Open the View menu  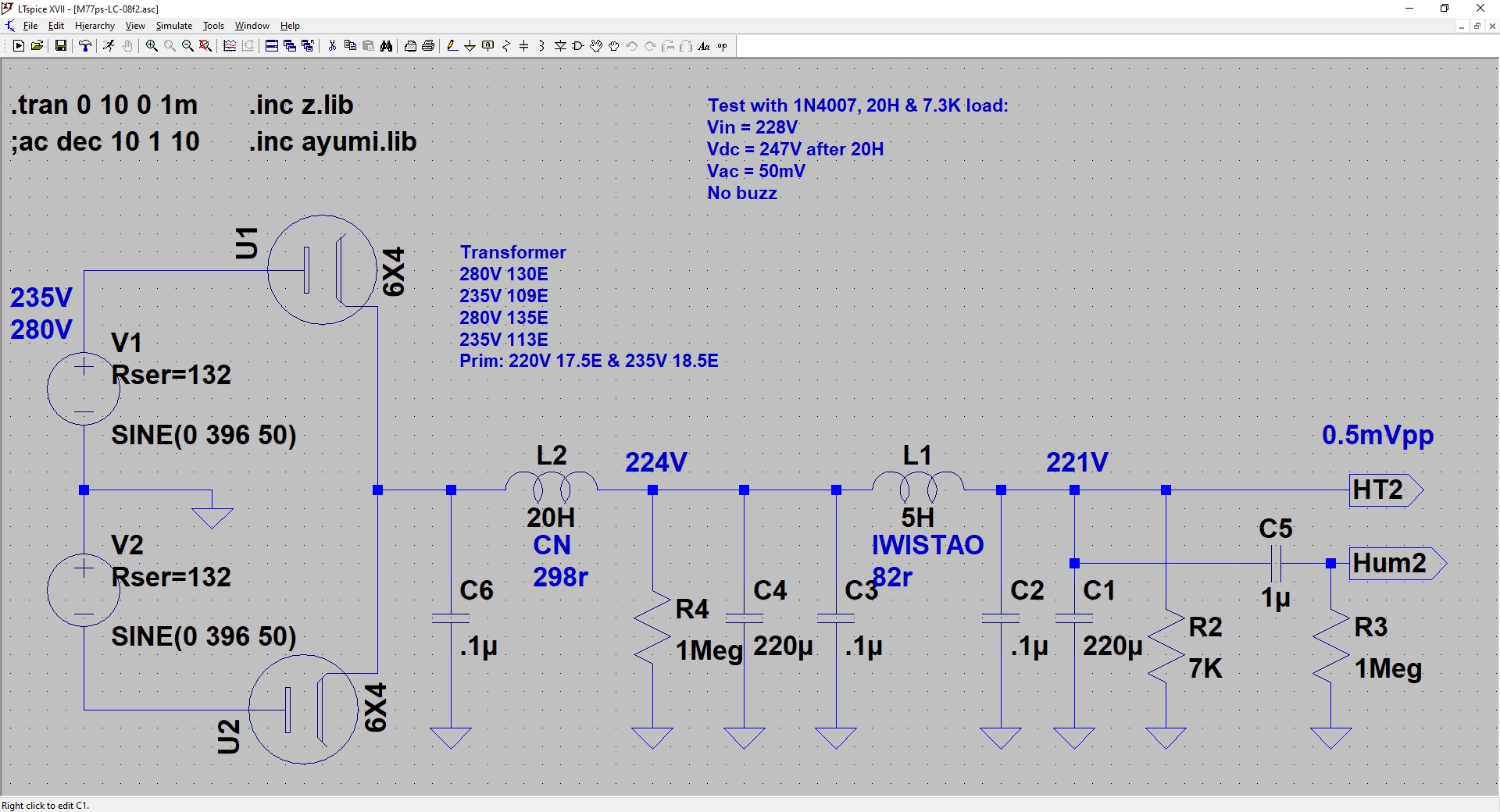point(135,26)
